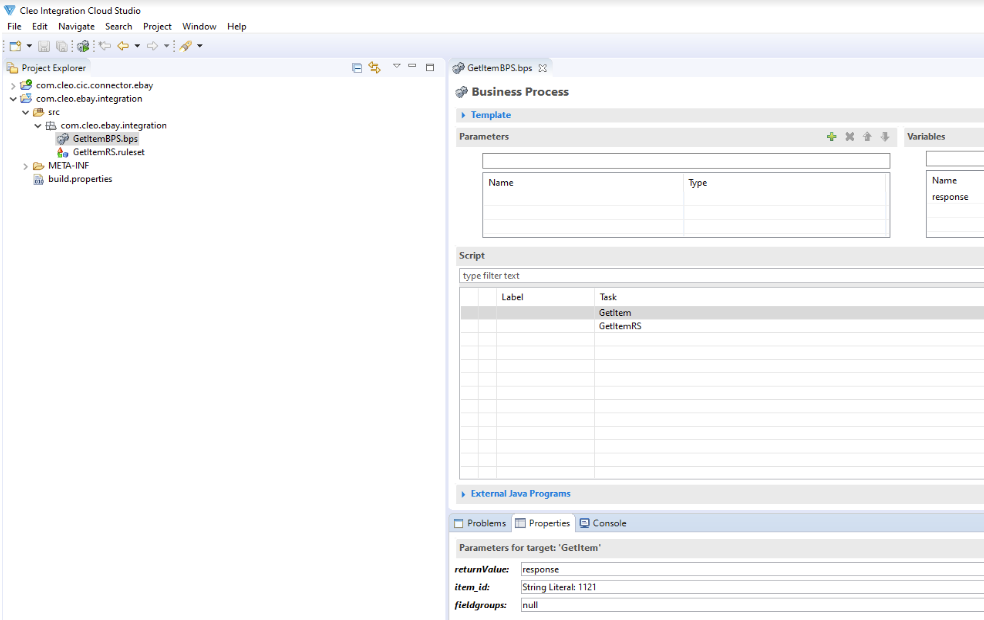This screenshot has width=984, height=620.
Task: Click the Save toolbar icon
Action: (x=44, y=46)
